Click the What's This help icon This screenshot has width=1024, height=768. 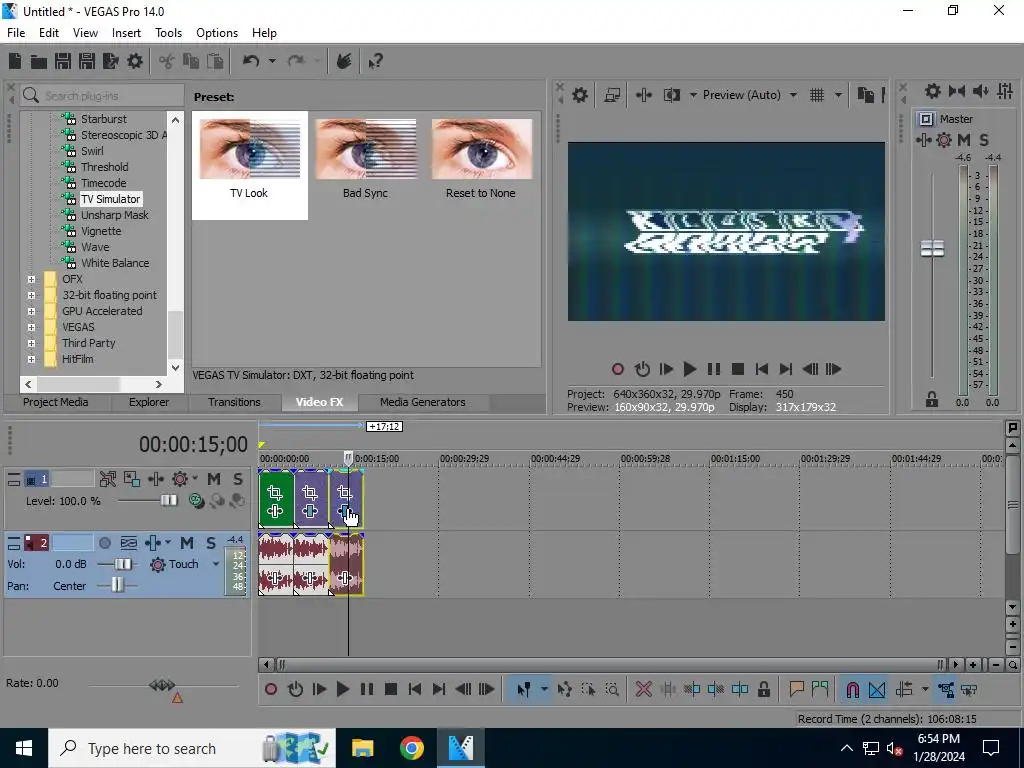click(x=376, y=61)
